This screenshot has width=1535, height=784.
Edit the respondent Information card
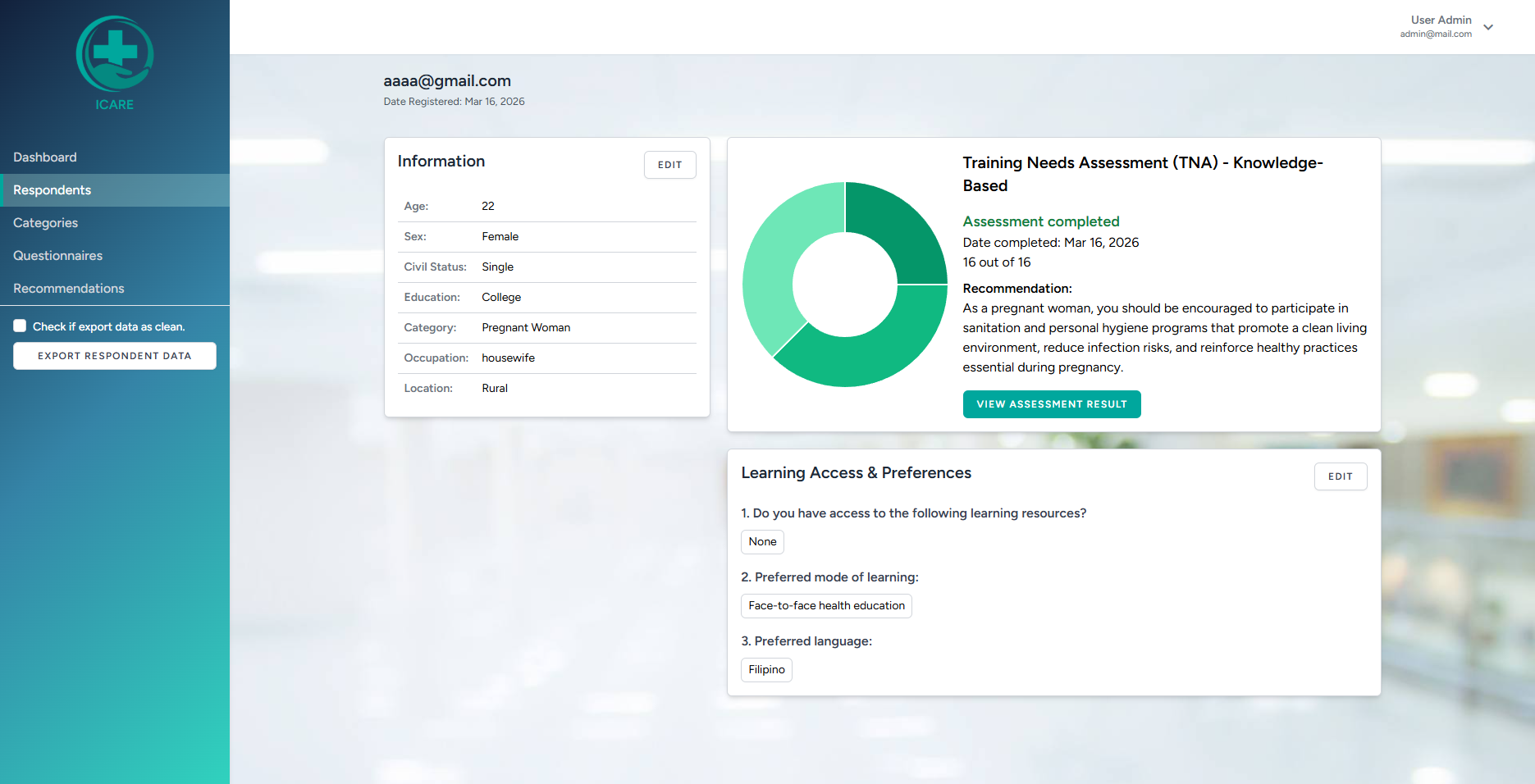pos(669,164)
